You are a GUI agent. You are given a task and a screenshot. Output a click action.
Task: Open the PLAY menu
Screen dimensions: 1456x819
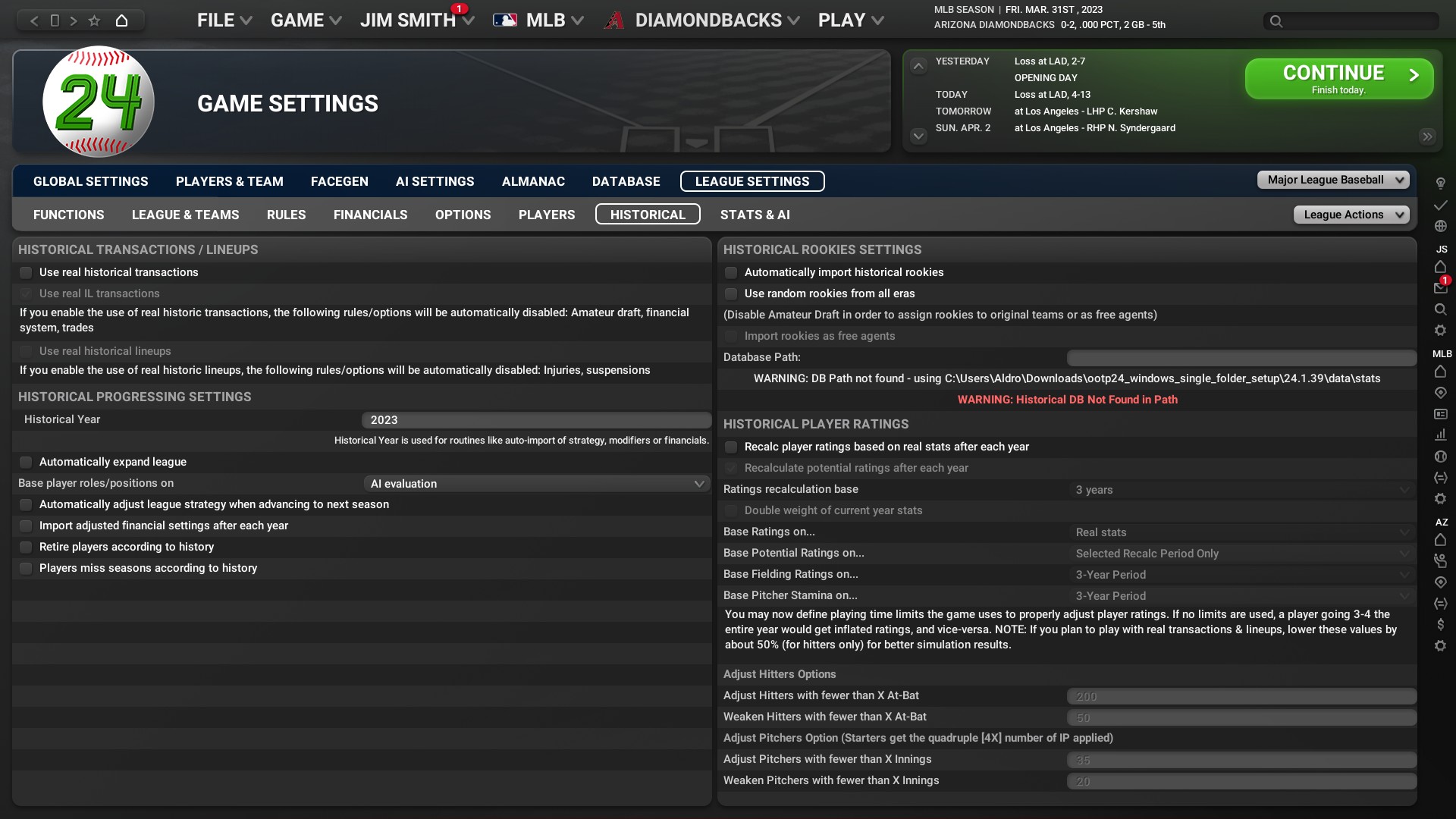(x=851, y=20)
